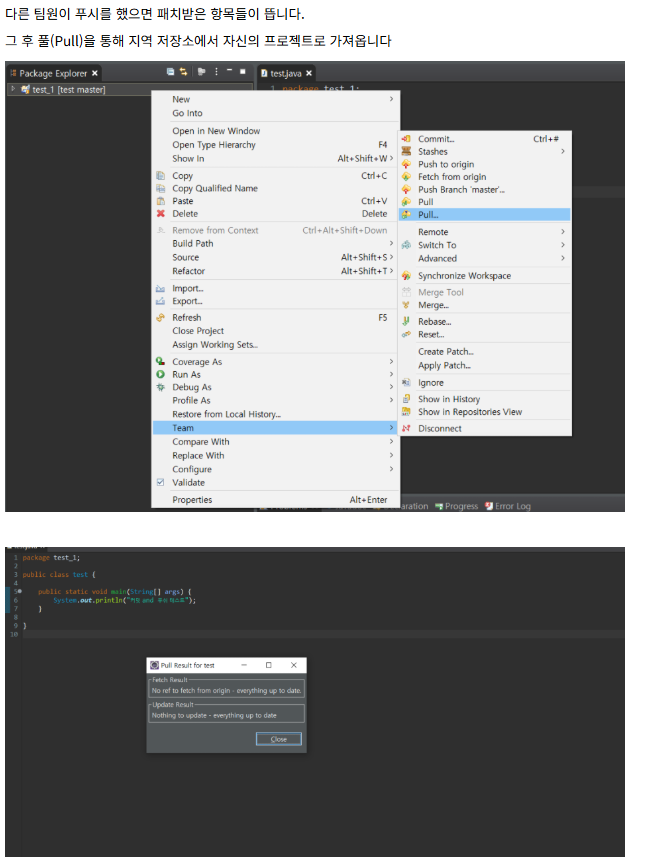Expand the New submenu arrow

pos(391,99)
